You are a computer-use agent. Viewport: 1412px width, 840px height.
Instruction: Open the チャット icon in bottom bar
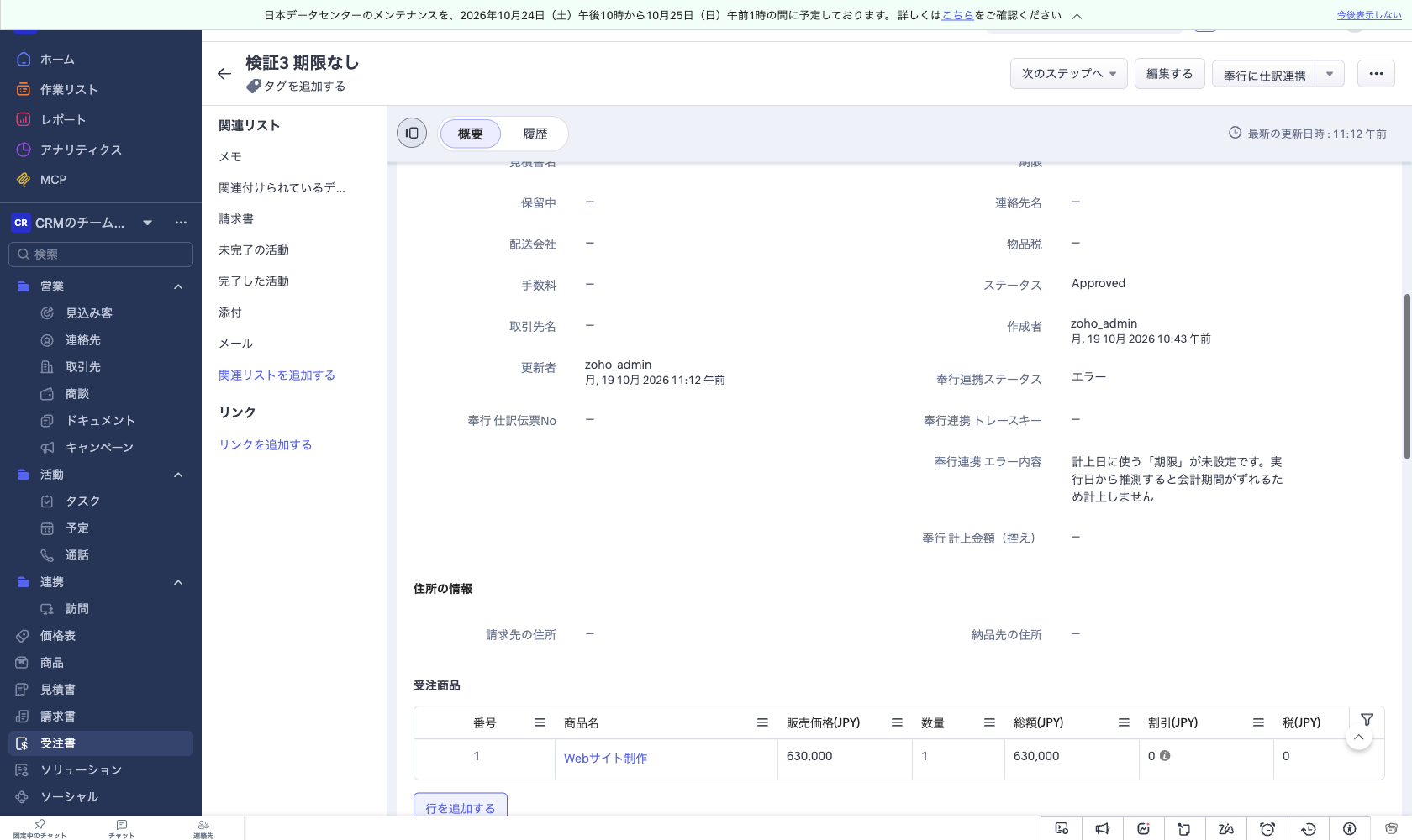(122, 829)
